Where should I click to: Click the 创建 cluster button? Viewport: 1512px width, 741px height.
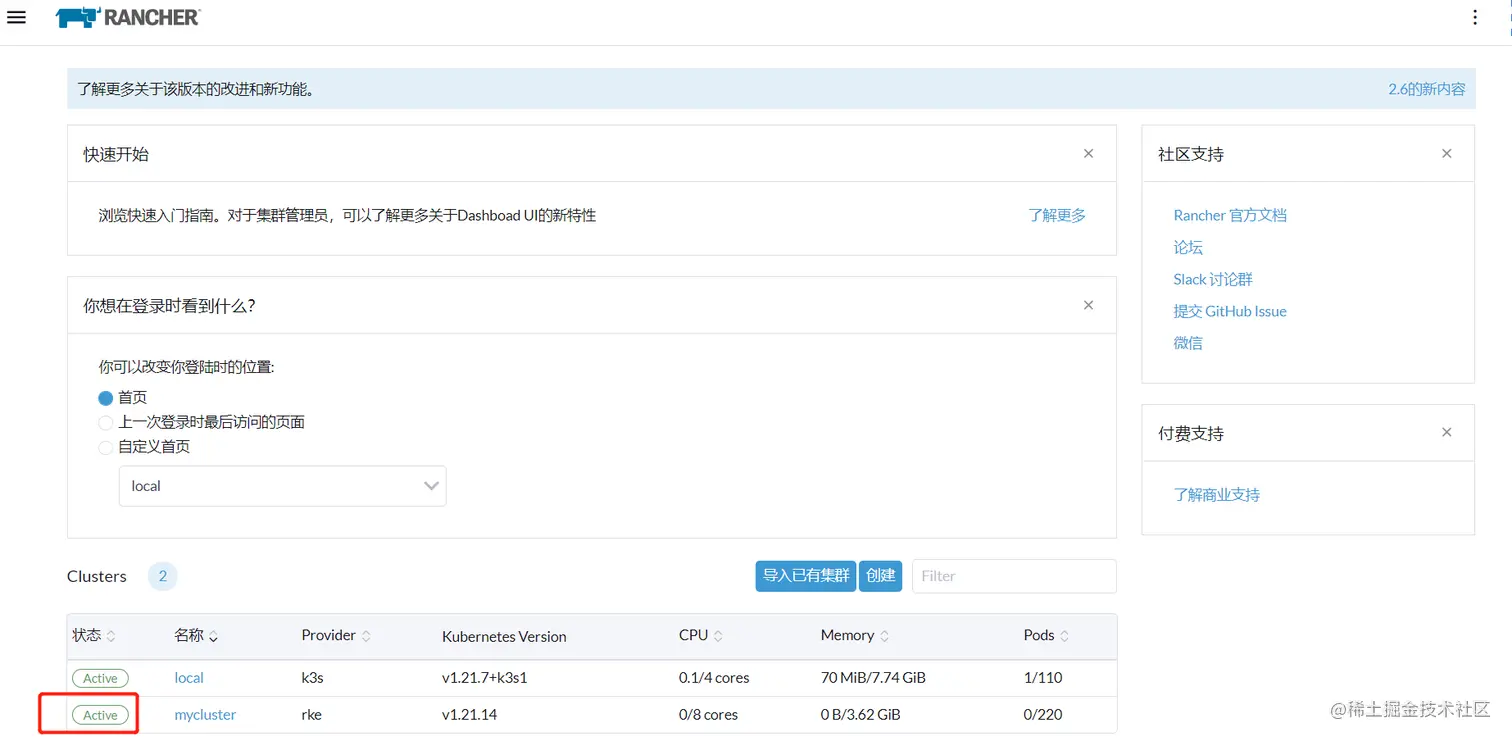[880, 576]
